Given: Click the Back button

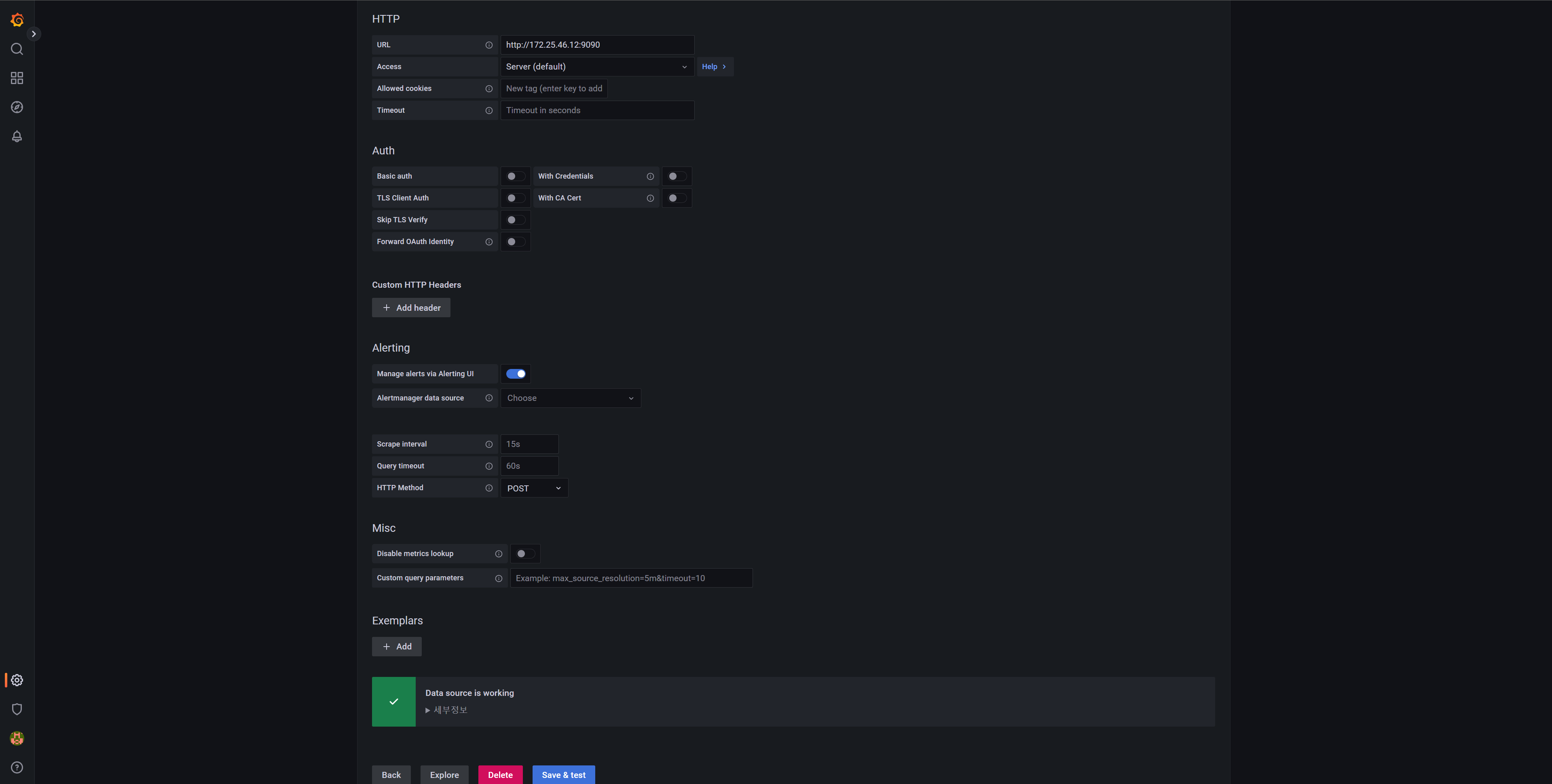Looking at the screenshot, I should point(391,775).
